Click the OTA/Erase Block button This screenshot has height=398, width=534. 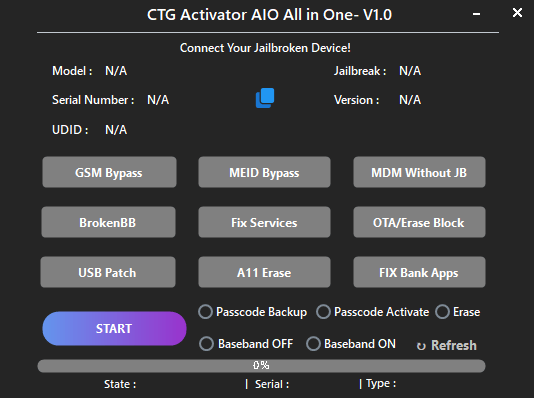pyautogui.click(x=419, y=222)
